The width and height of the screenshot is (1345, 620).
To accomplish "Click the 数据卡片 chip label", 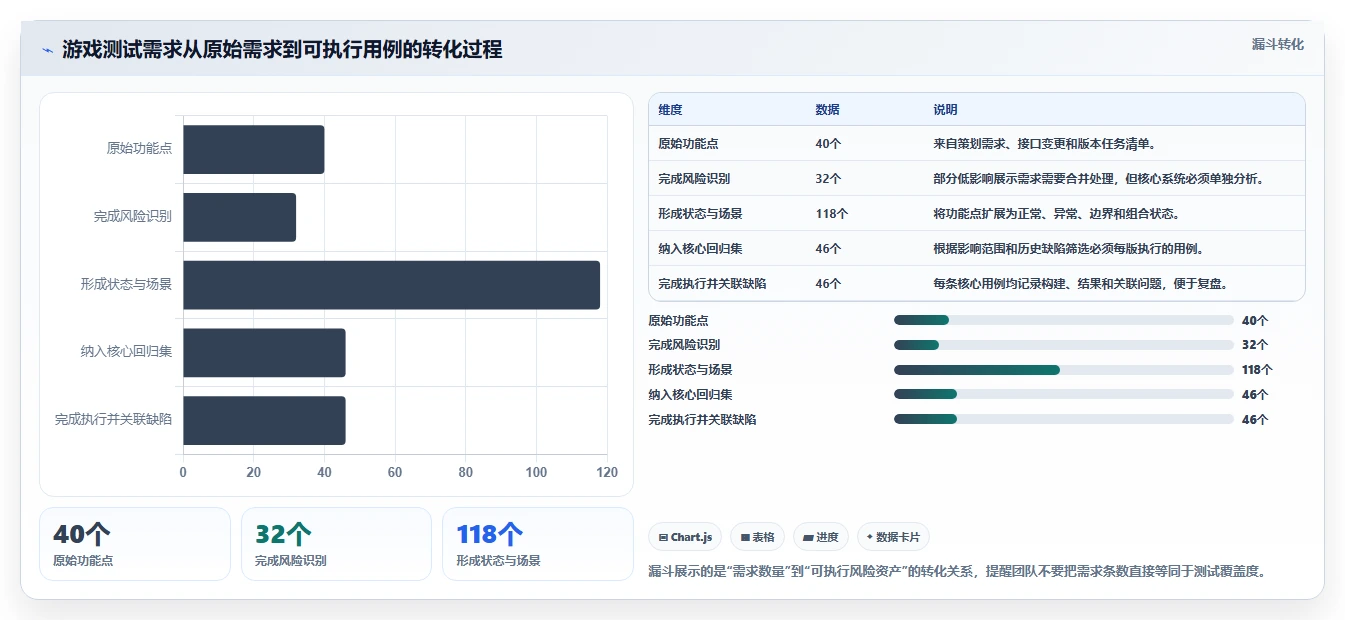I will 897,538.
